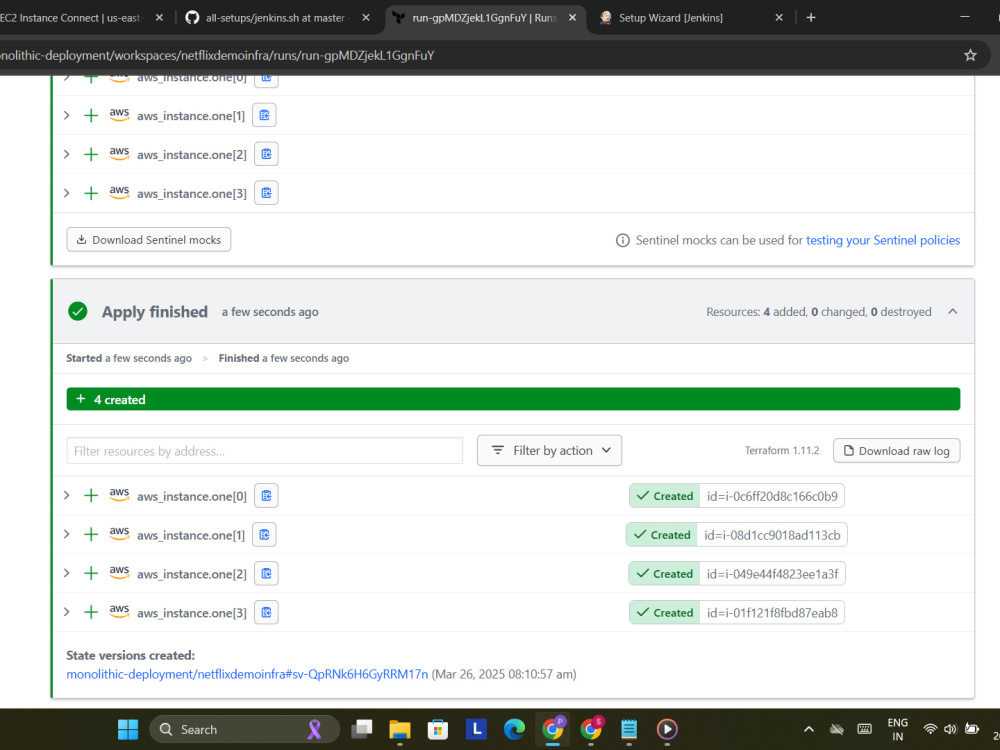1000x750 pixels.
Task: Open Task View from taskbar
Action: [362, 729]
